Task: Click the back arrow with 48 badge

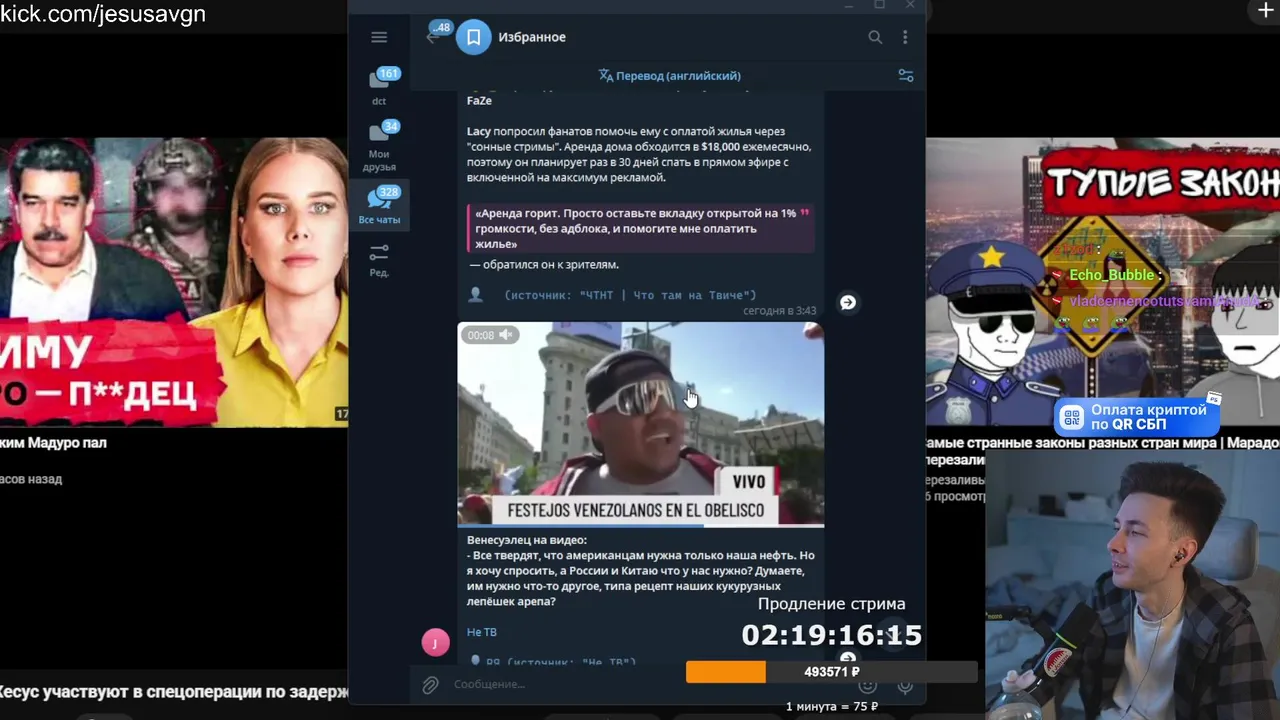Action: 435,35
